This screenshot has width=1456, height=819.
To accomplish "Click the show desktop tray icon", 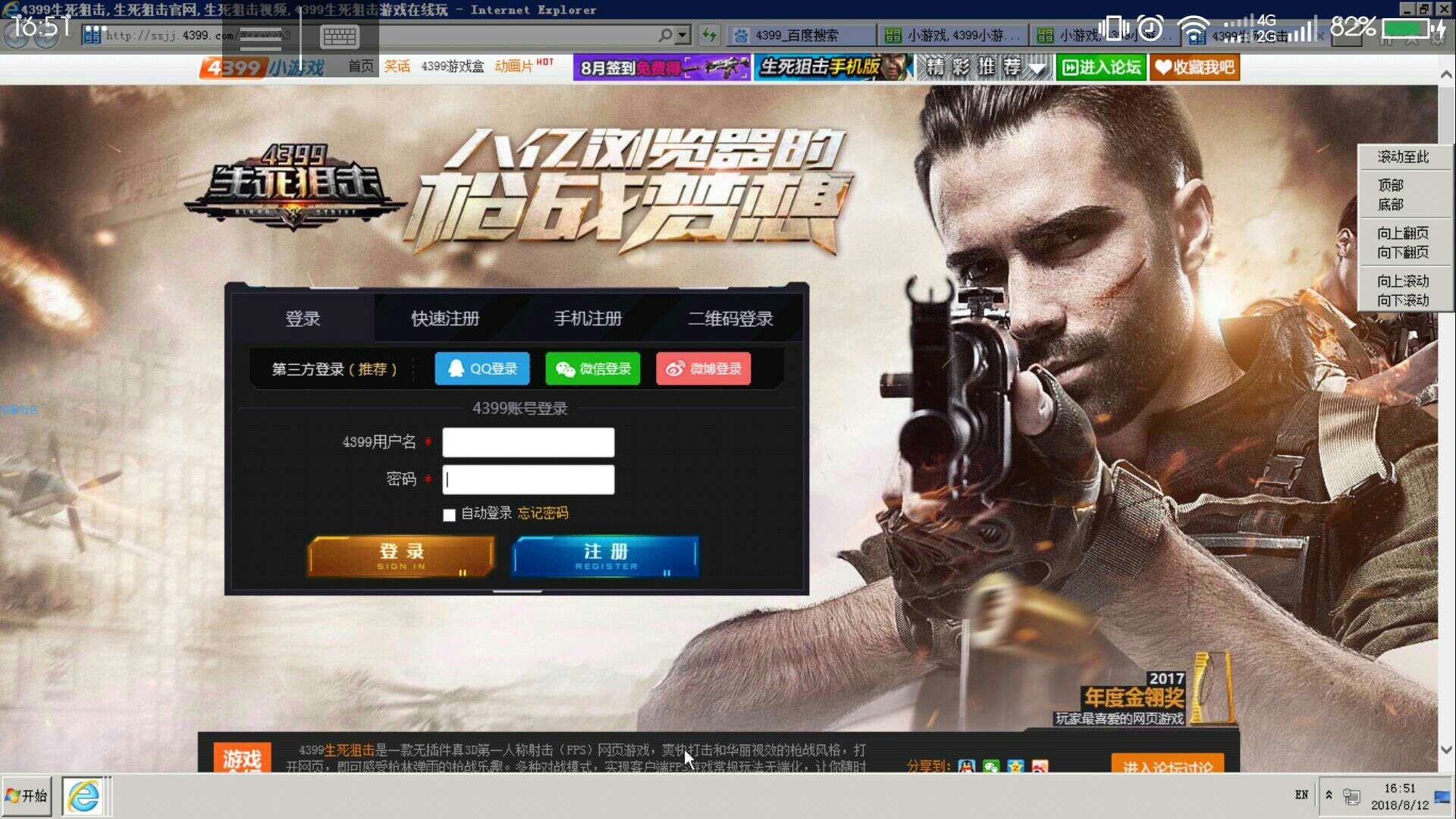I will coord(1442,796).
